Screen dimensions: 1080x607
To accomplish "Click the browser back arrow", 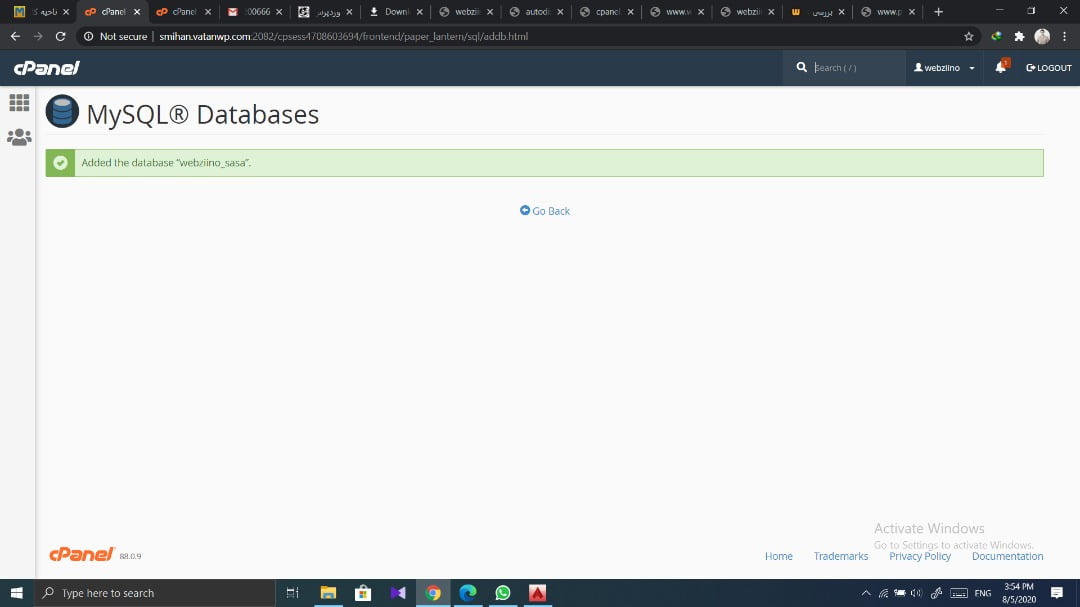I will coord(15,36).
